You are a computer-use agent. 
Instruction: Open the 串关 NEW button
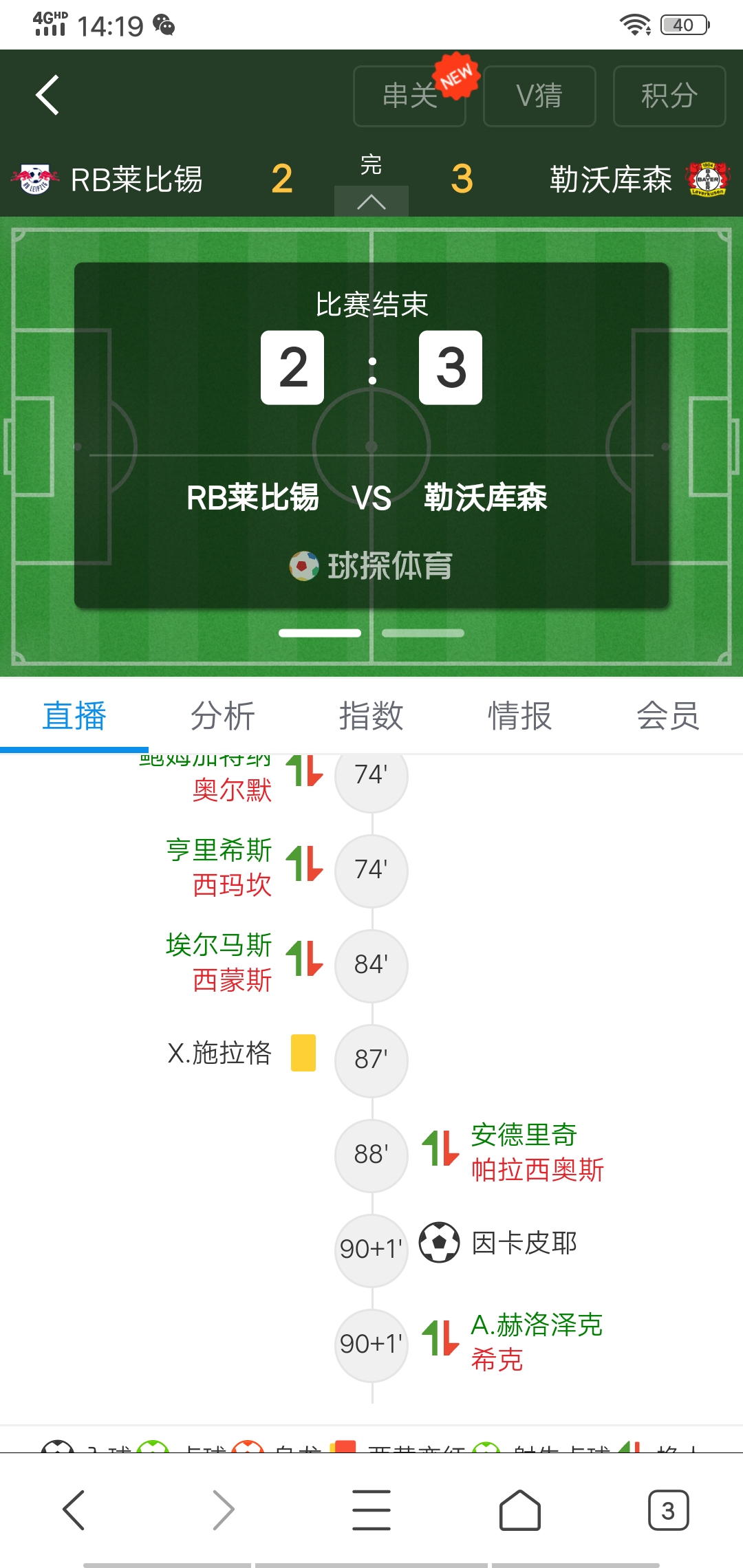click(410, 96)
